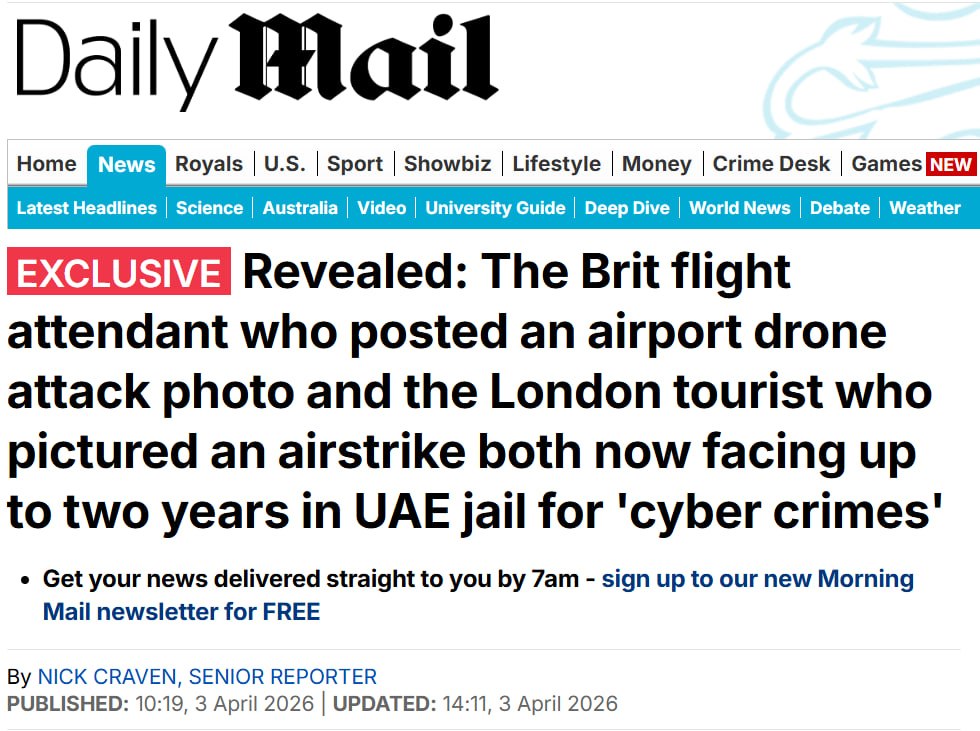Check the Weather link
Viewport: 980px width, 731px height.
[x=924, y=208]
